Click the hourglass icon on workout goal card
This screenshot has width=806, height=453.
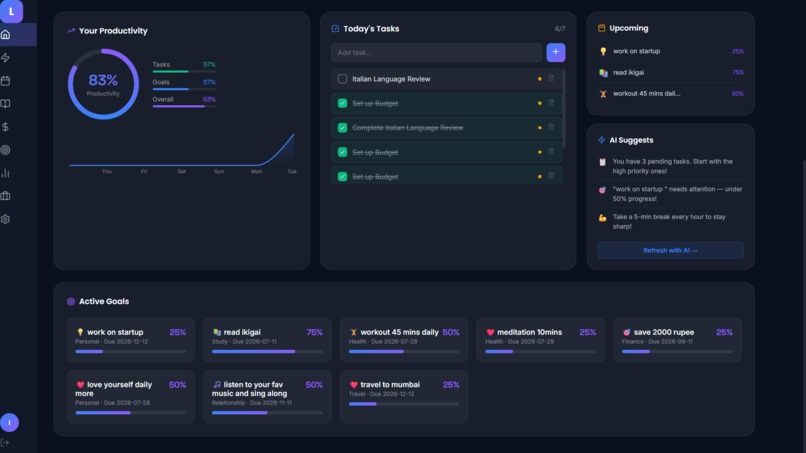click(x=354, y=332)
